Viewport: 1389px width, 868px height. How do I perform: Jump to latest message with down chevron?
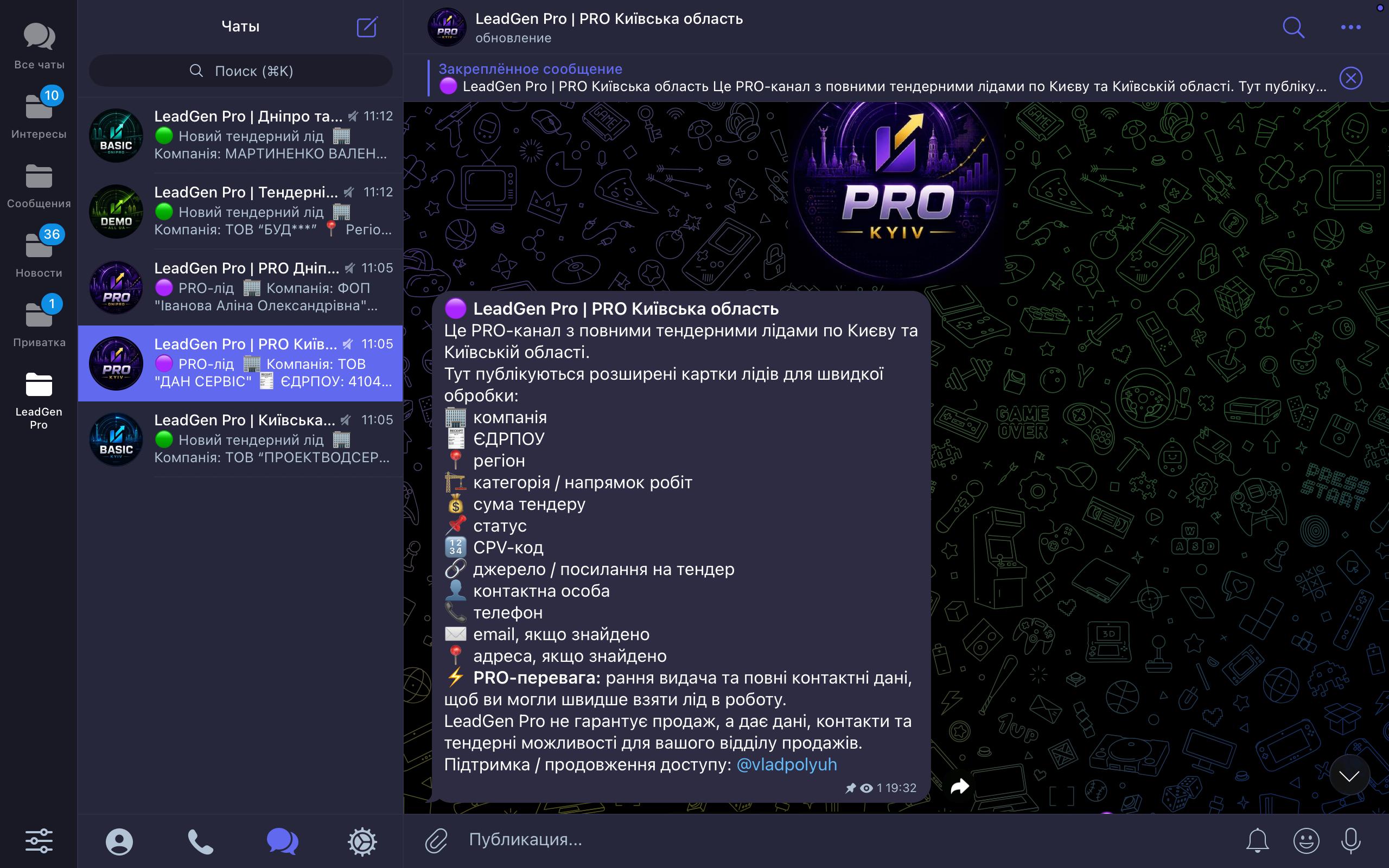(x=1349, y=776)
